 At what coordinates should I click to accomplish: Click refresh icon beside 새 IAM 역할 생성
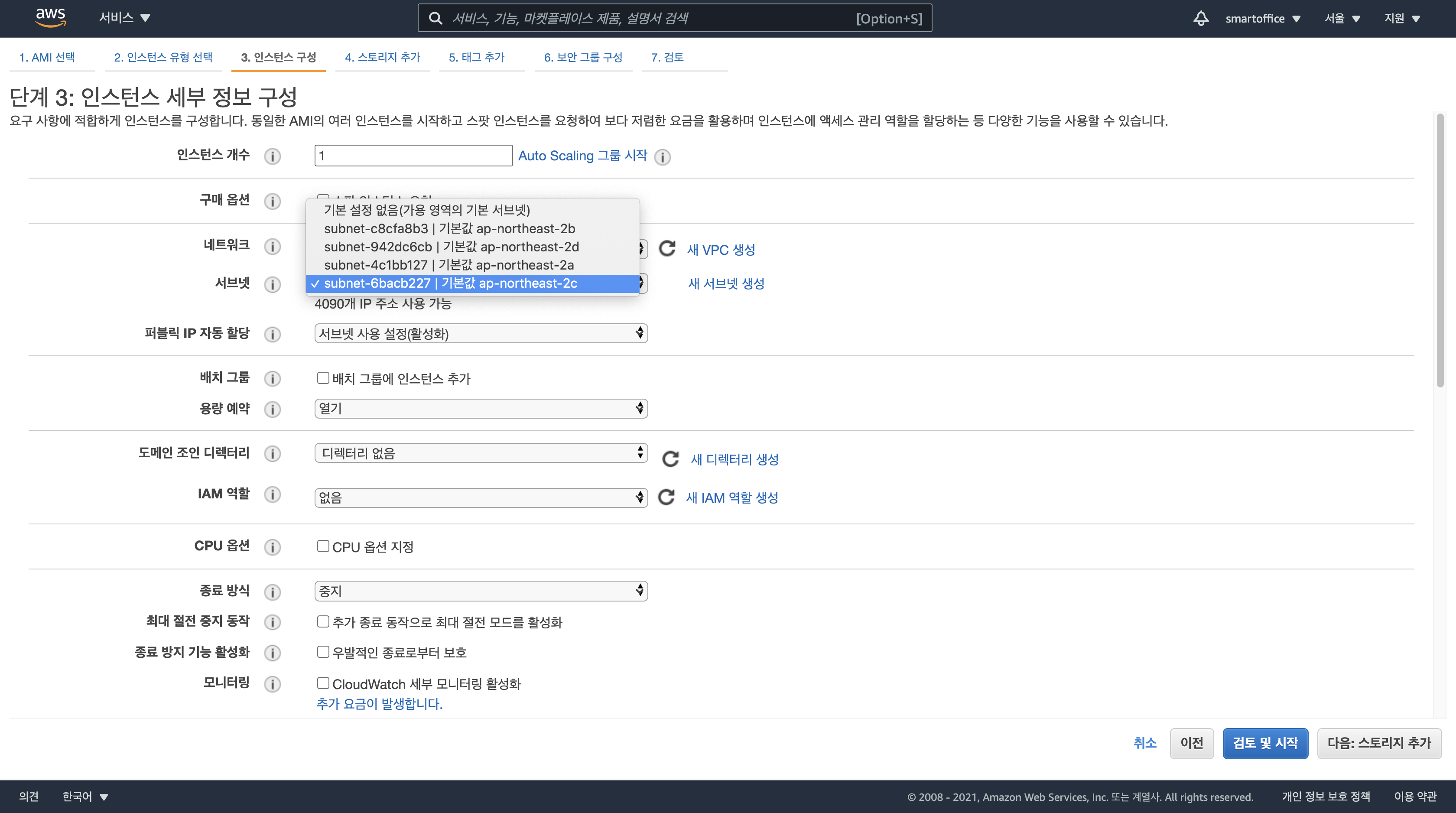(x=666, y=498)
